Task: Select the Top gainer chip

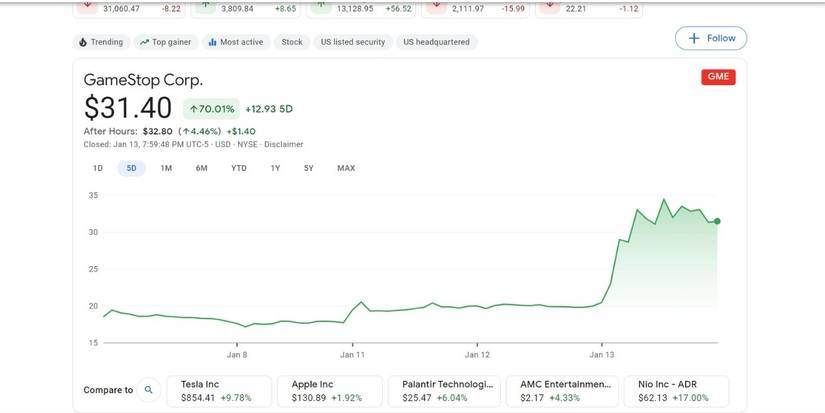Action: (166, 42)
